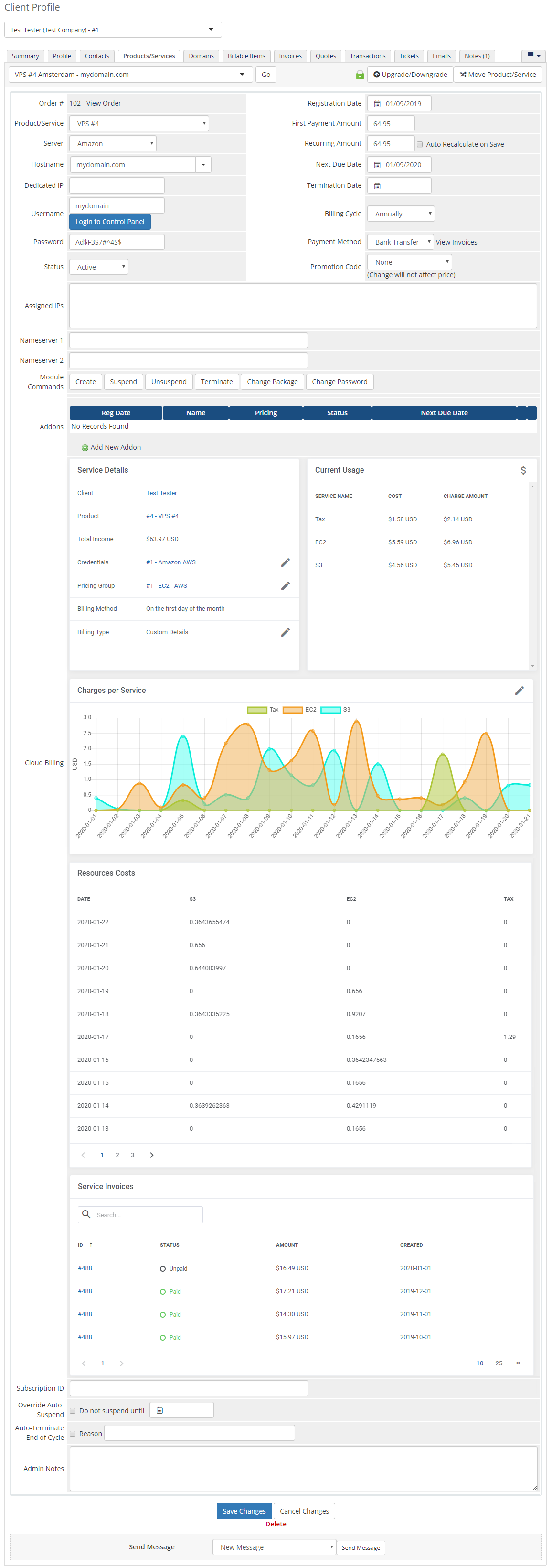This screenshot has width=552, height=1568.
Task: Switch to the Billable Items tab
Action: point(246,56)
